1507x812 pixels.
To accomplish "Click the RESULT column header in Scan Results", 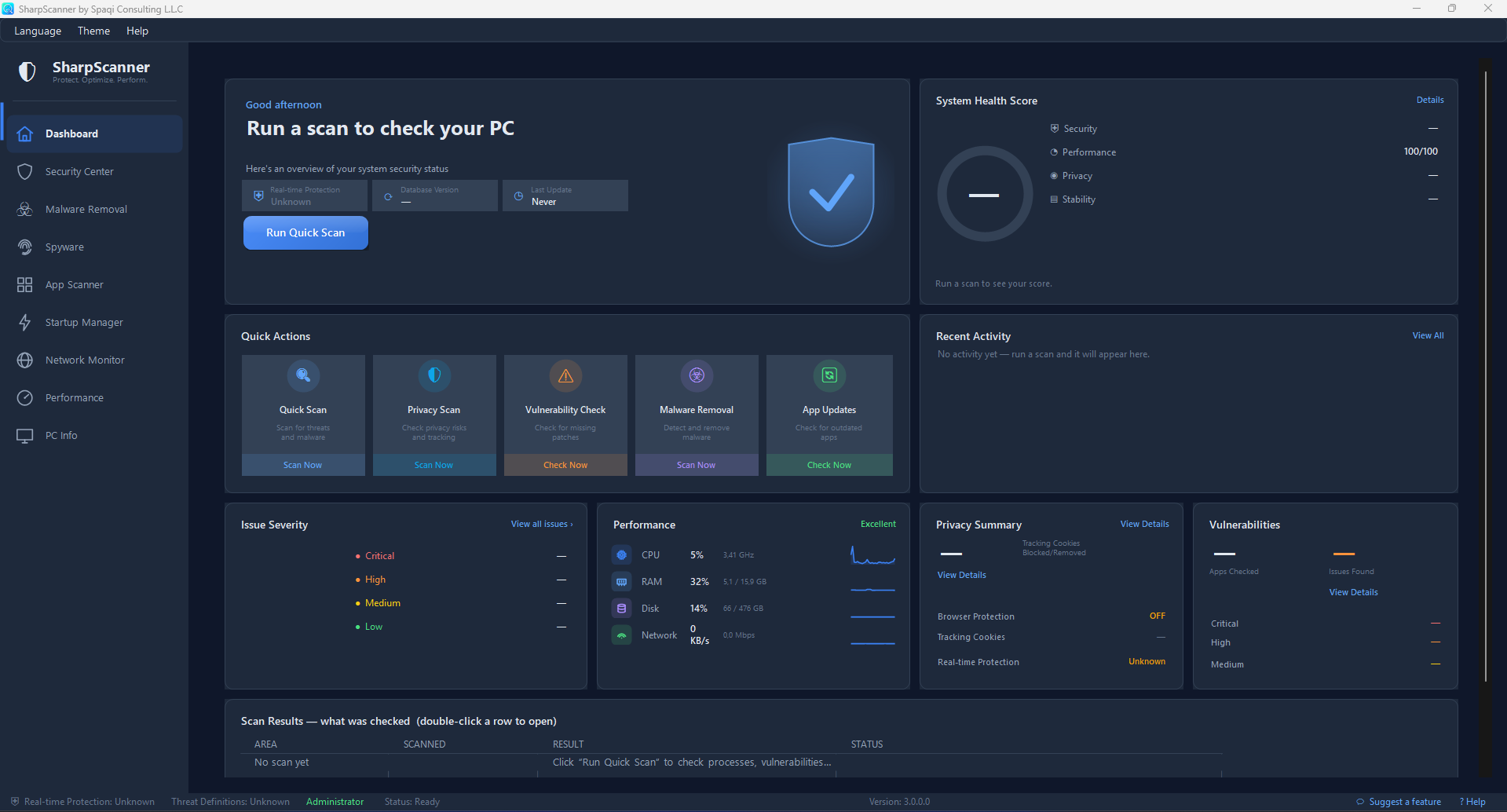I will [x=568, y=744].
